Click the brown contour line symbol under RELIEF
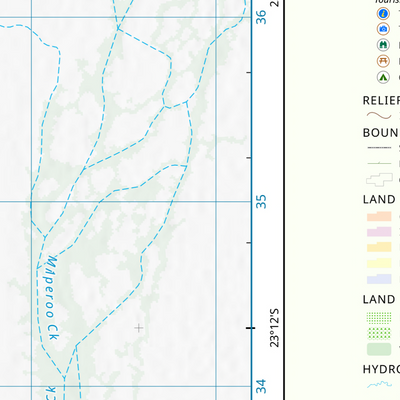Viewport: 400px width, 400px height. pos(379,116)
